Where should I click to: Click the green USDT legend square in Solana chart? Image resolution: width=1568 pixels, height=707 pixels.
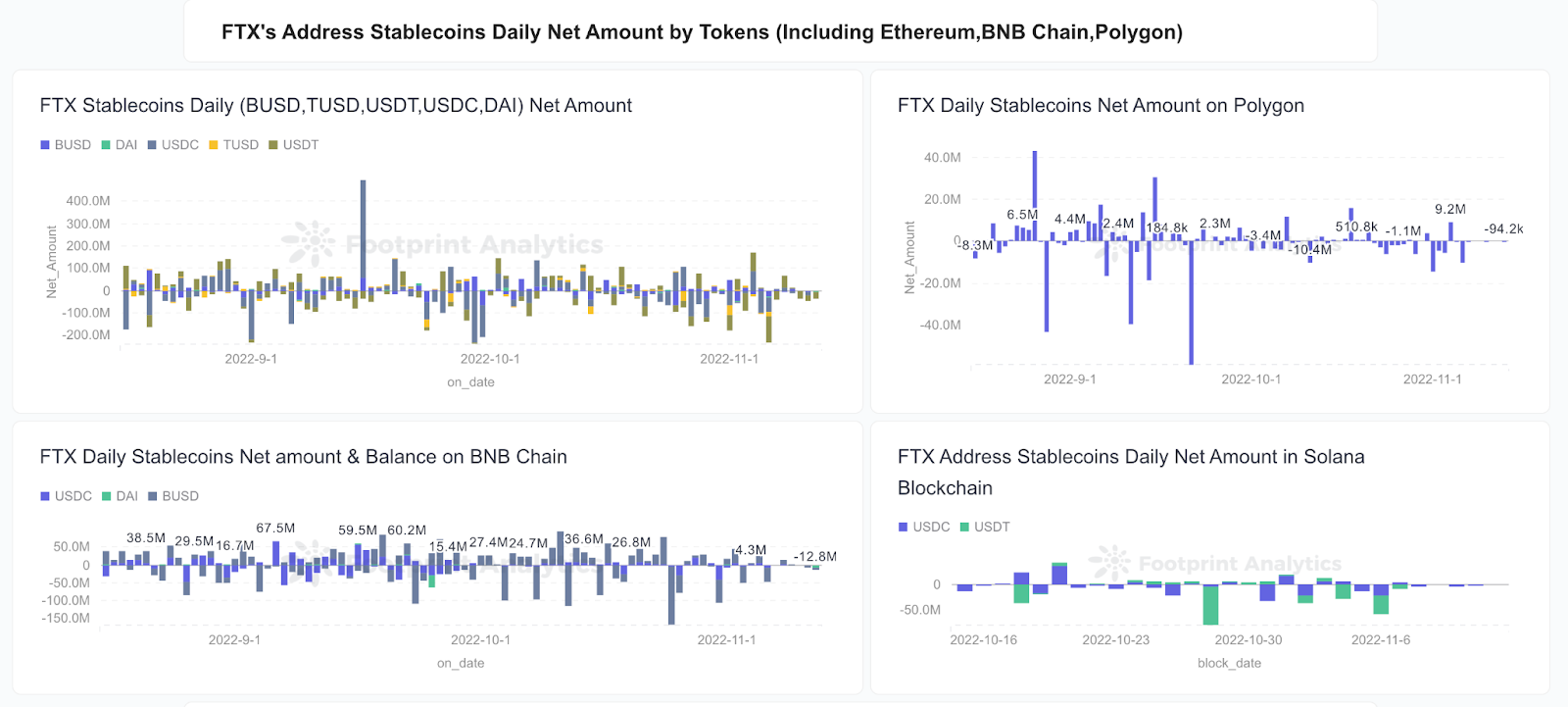click(x=964, y=528)
